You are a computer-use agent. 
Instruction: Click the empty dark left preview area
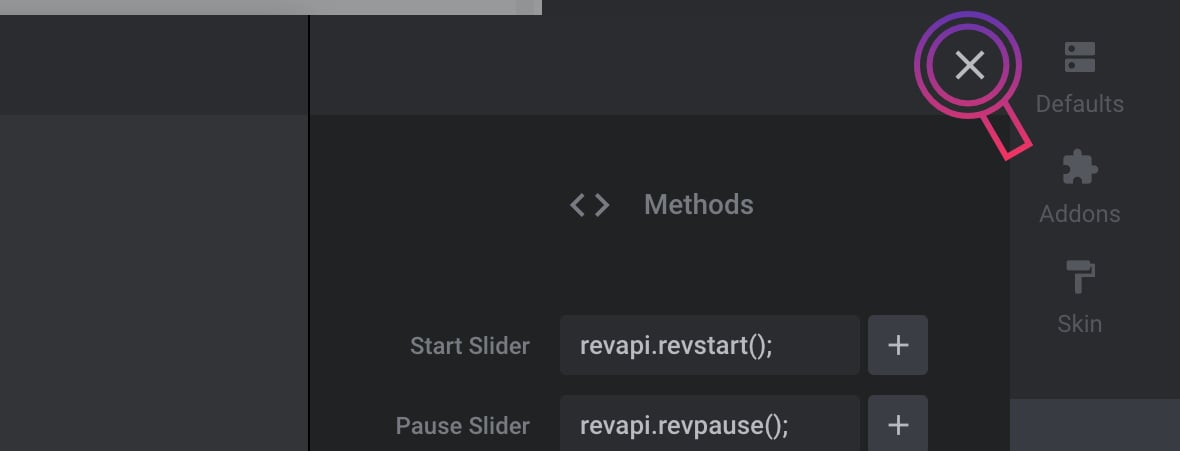(x=154, y=282)
